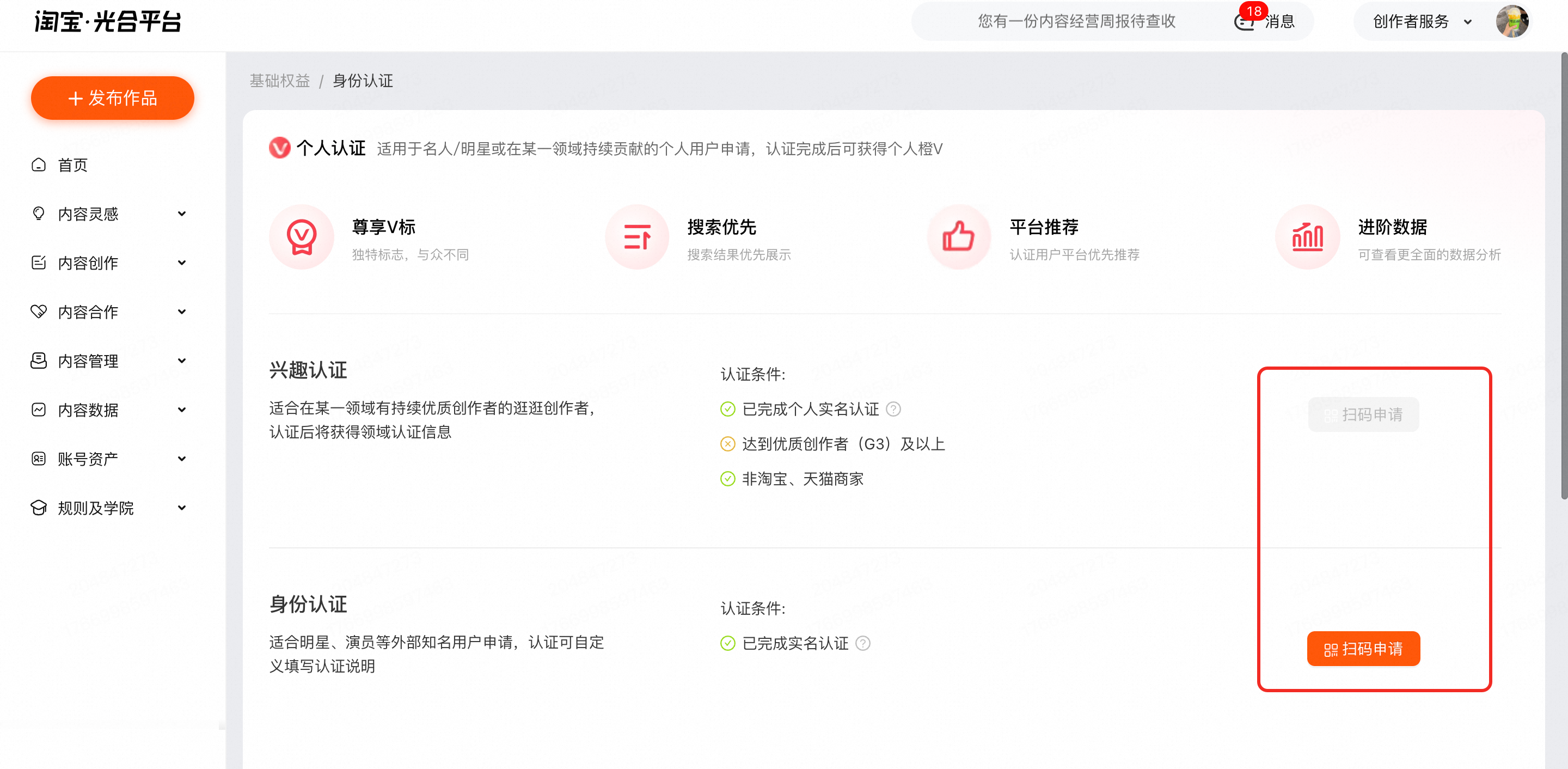Click the green check beside 已完成个人实名认证
Screen dimensions: 1568x769
(727, 409)
